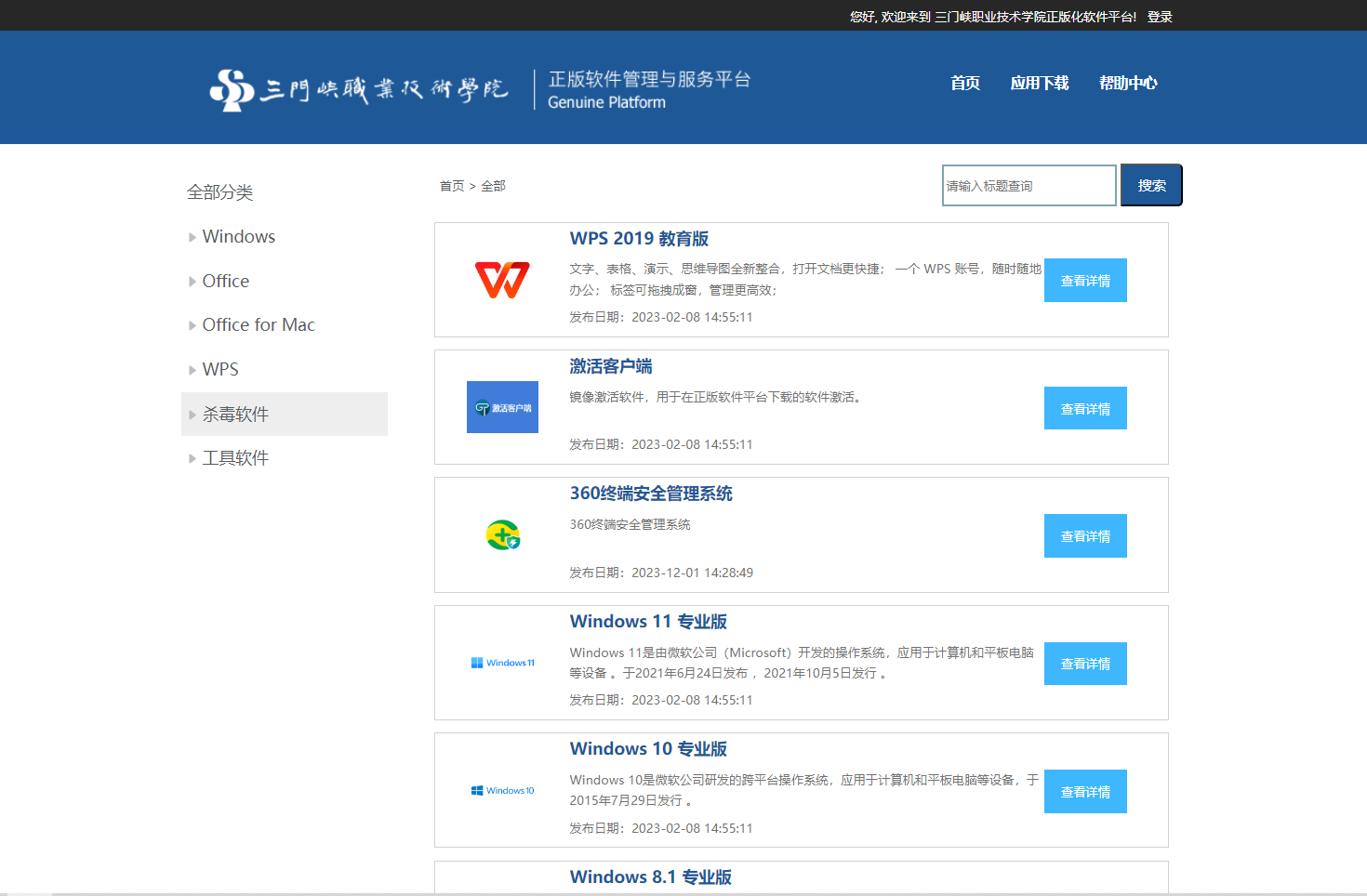
Task: Go to 帮助中心 in the navigation
Action: 1127,84
